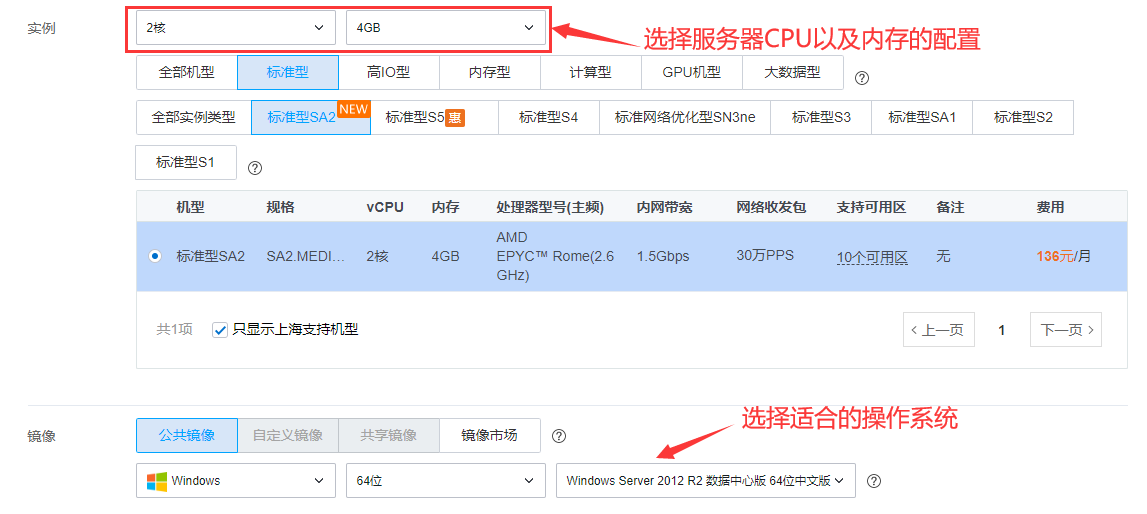Select the 共享镜像 tab
Viewport: 1147px width, 514px height.
click(388, 435)
